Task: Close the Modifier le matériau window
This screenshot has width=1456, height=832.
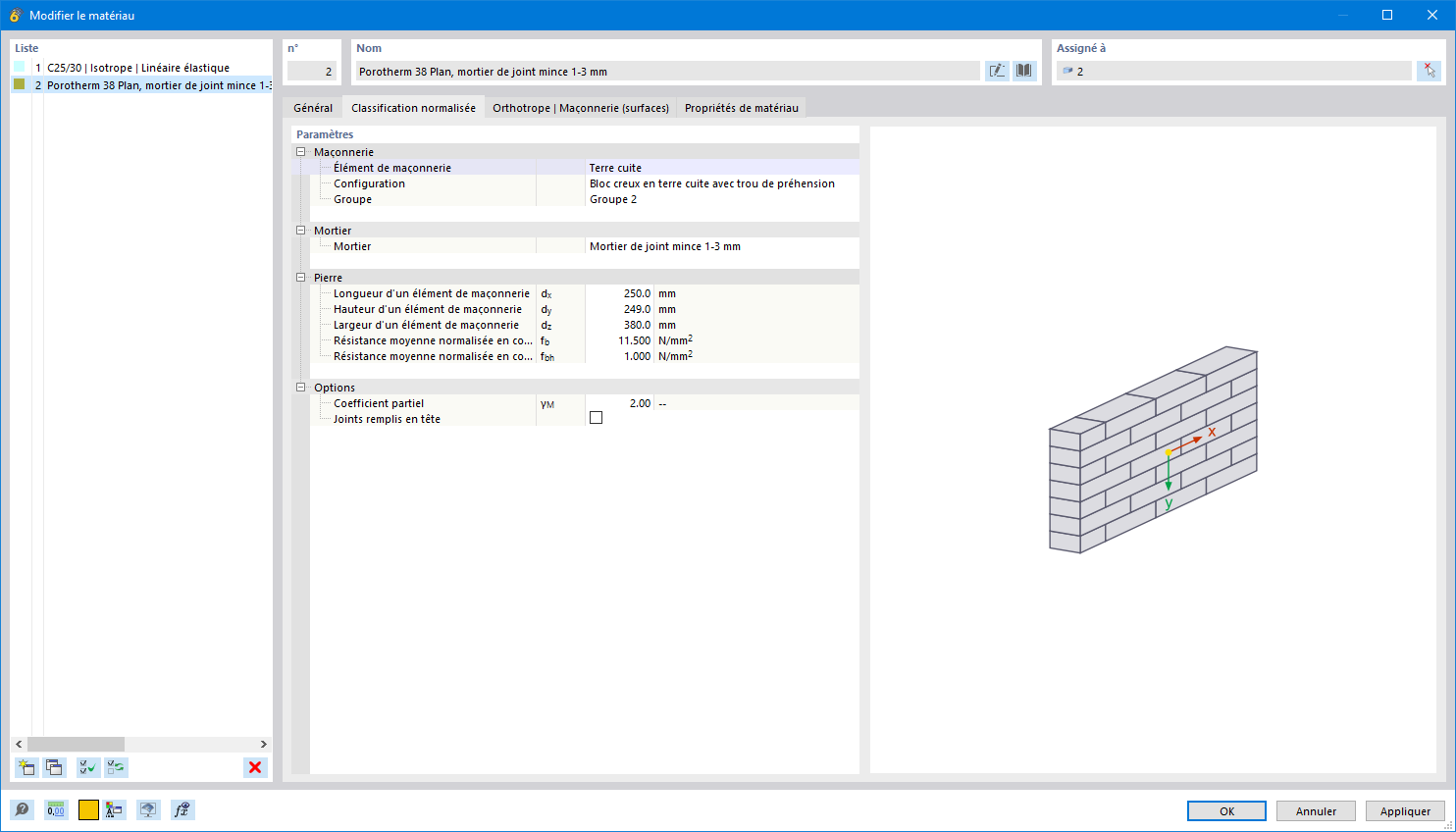Action: 1432,15
